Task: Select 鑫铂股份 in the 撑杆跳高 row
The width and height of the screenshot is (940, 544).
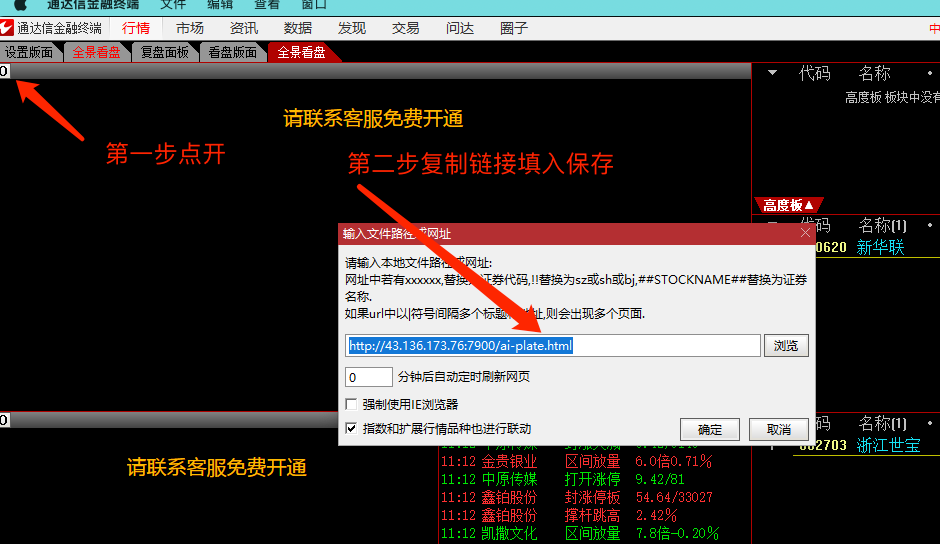Action: tap(509, 516)
